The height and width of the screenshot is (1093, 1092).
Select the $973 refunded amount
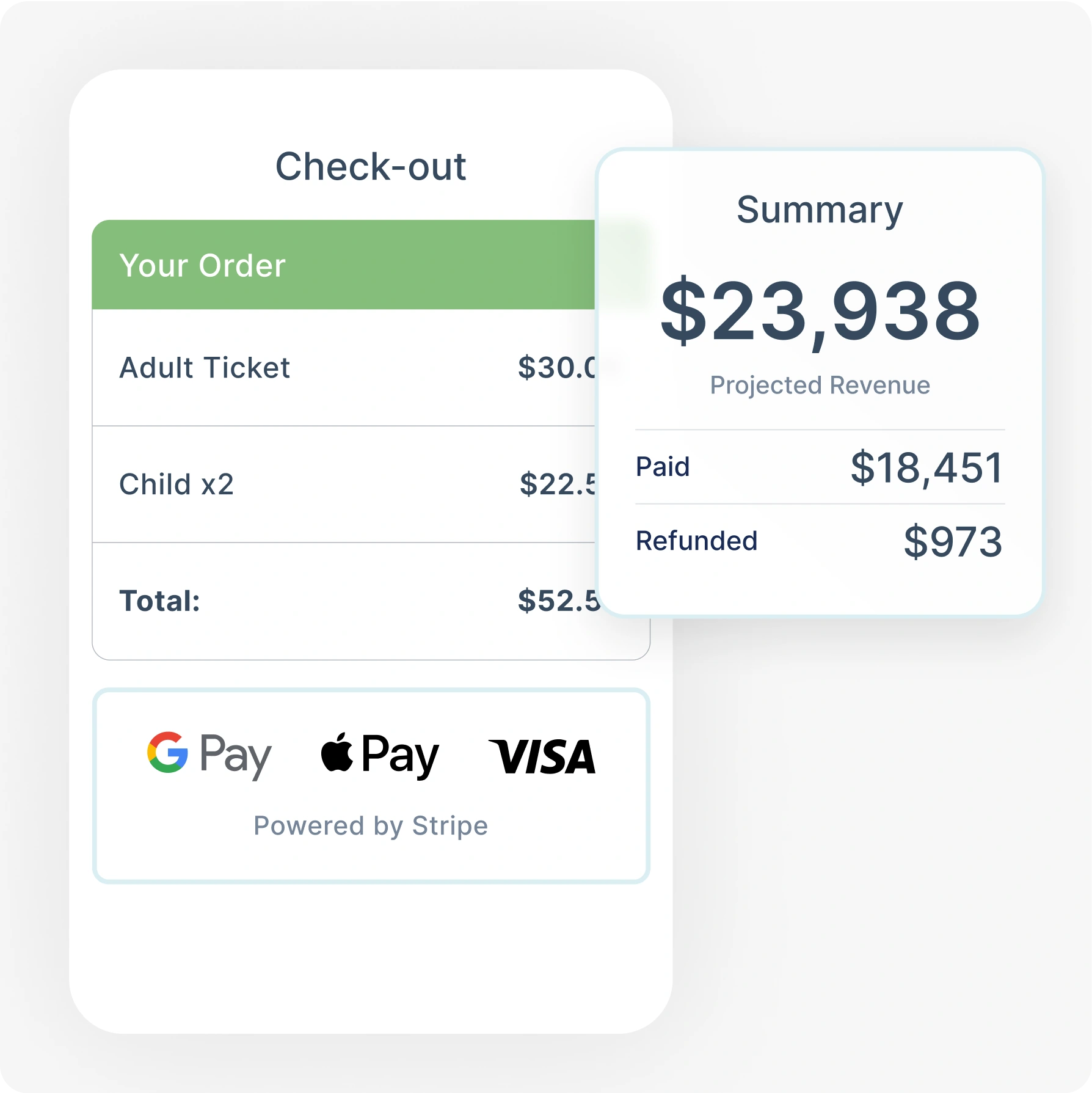[x=953, y=542]
